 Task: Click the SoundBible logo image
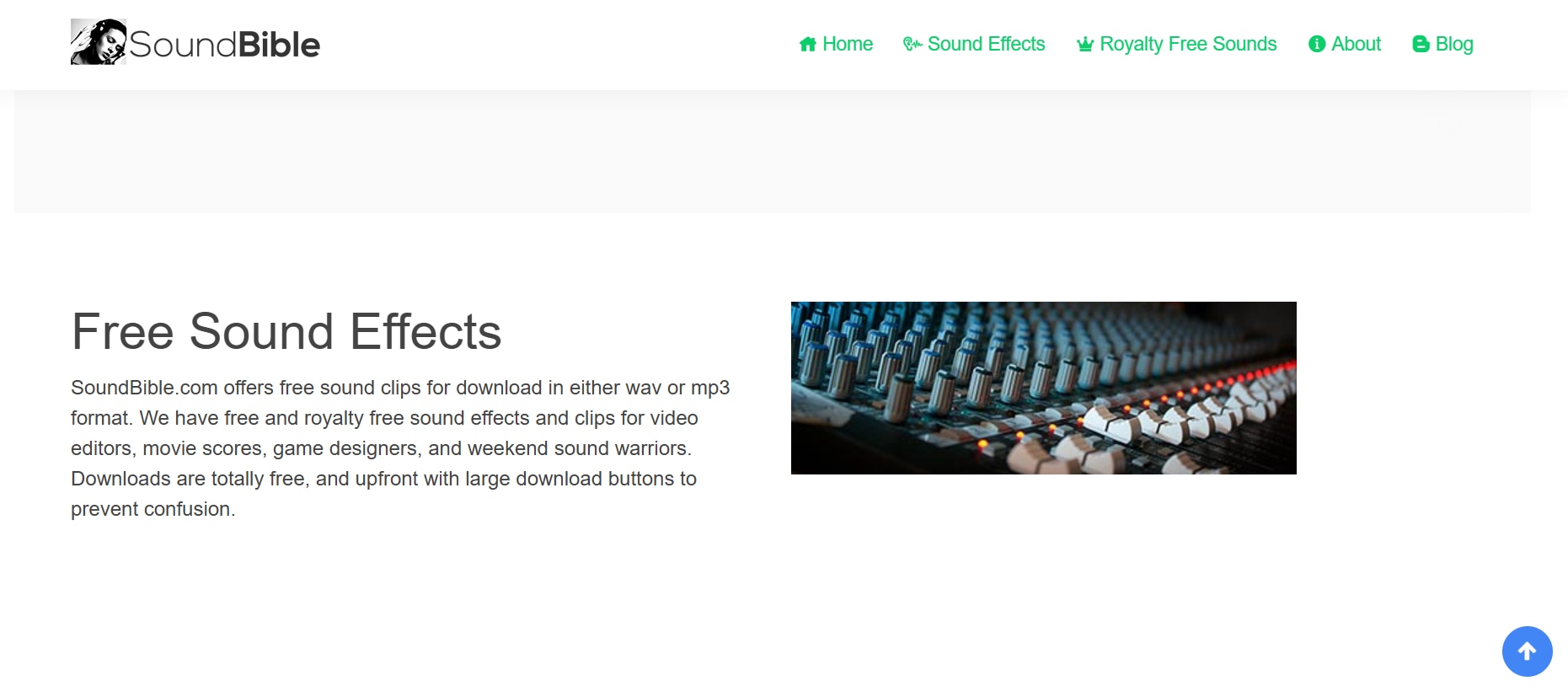99,41
